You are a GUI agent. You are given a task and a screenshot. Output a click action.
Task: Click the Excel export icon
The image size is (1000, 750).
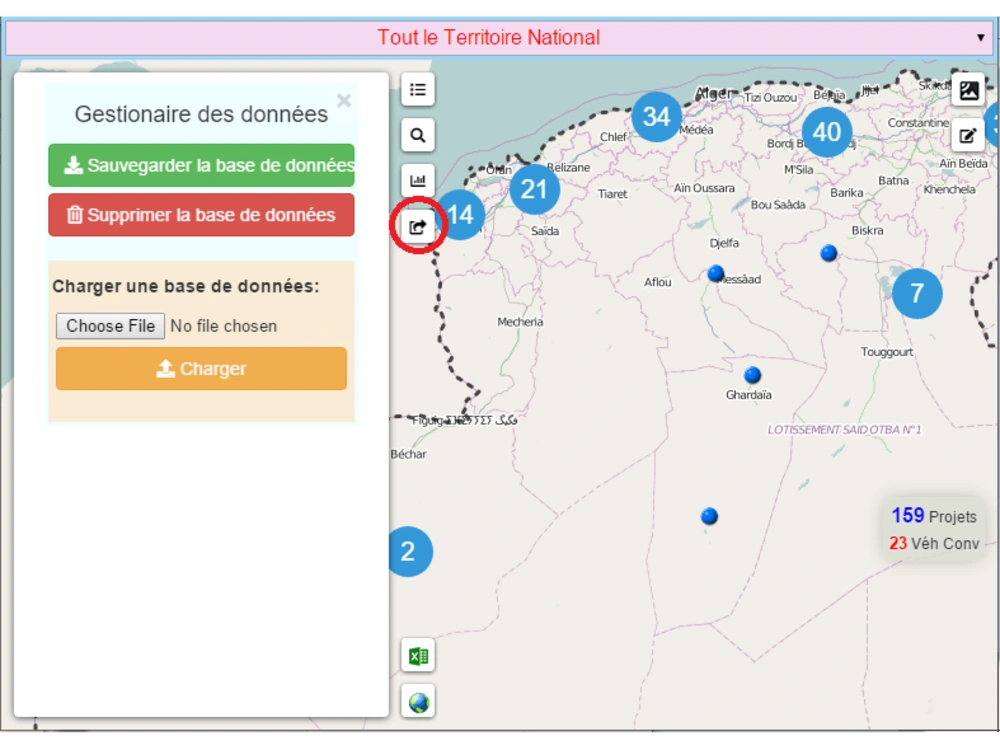click(418, 656)
